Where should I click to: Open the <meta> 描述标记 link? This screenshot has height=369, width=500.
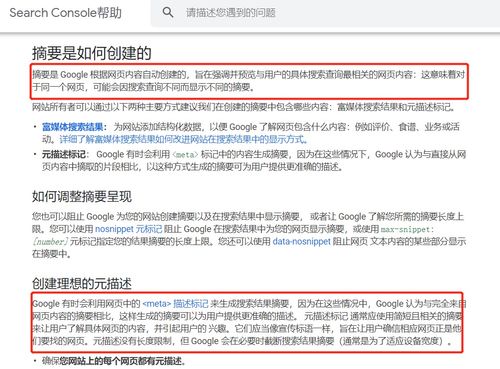tap(175, 304)
